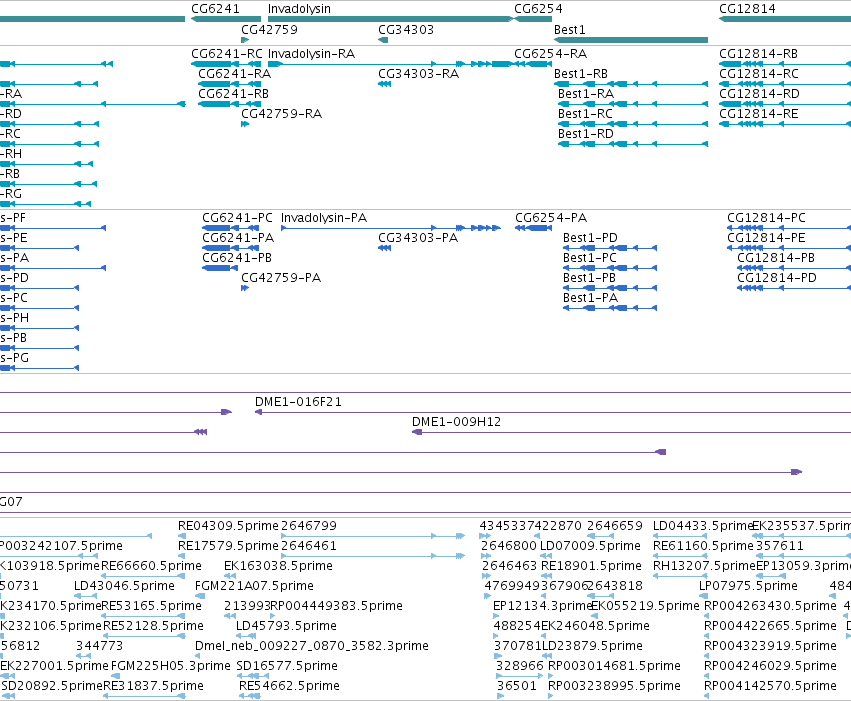Click protein Best1-PC label

coord(589,258)
